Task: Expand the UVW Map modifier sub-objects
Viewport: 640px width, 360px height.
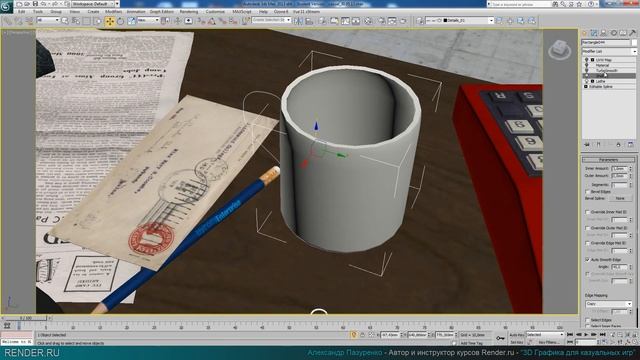Action: point(592,60)
